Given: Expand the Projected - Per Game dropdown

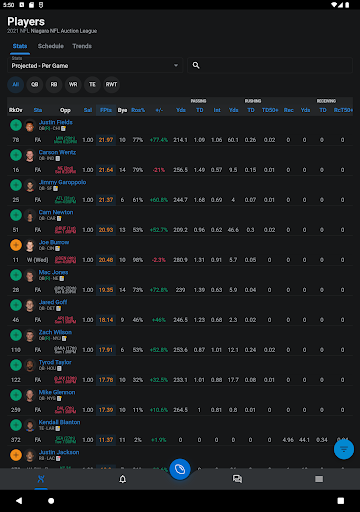Looking at the screenshot, I should point(95,65).
